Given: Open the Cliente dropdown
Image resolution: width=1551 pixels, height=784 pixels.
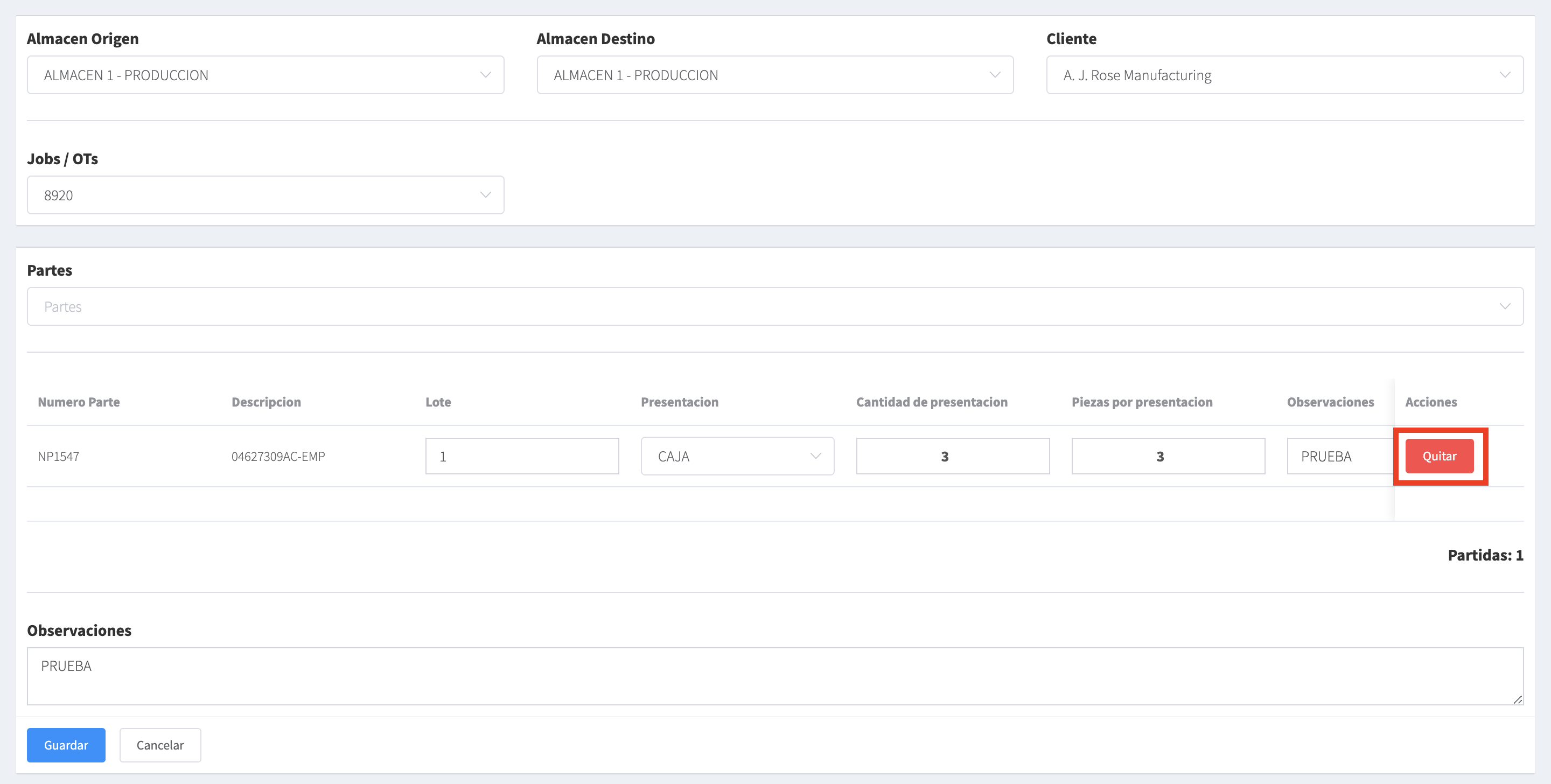Looking at the screenshot, I should (1284, 75).
